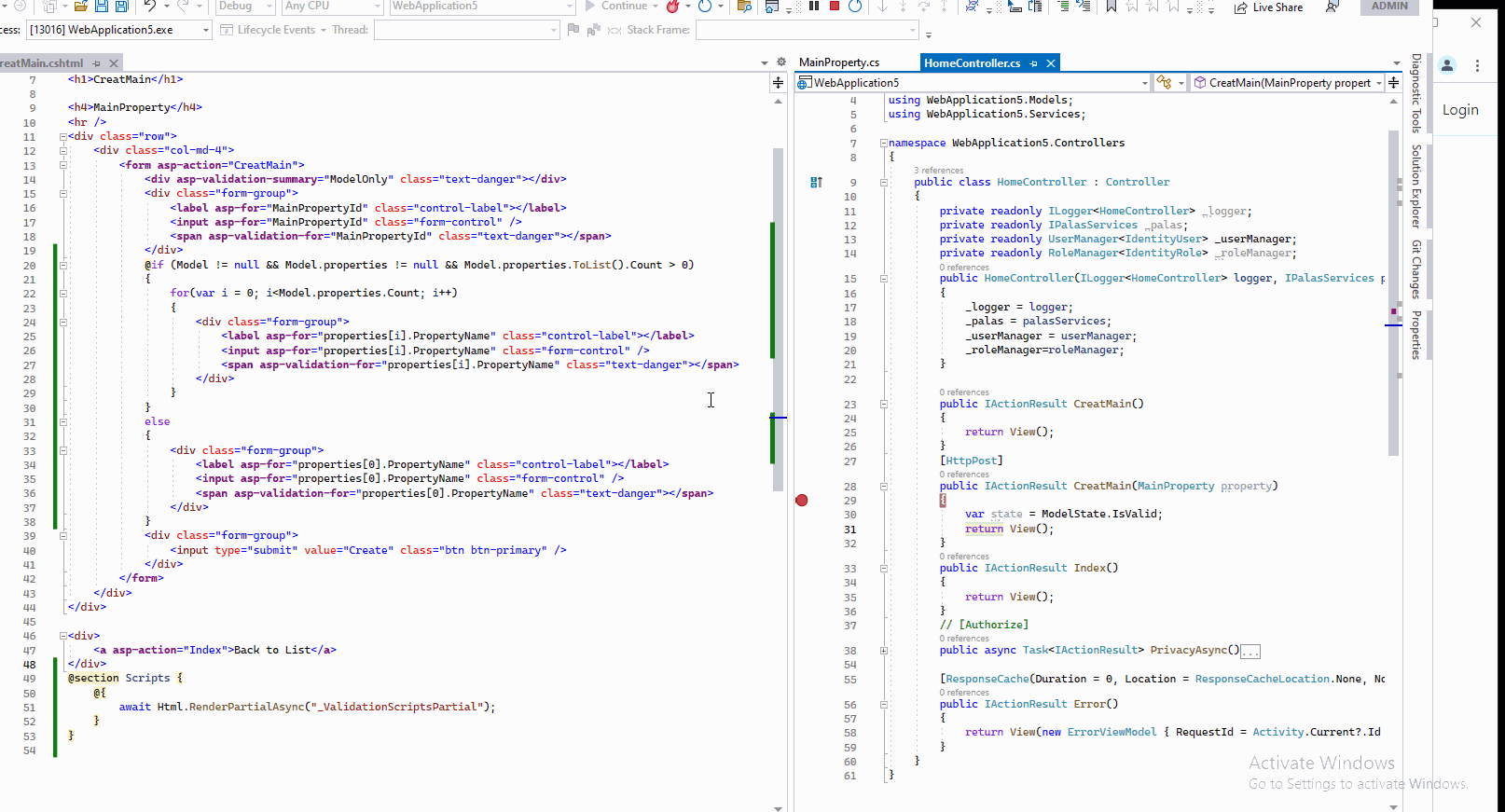Expand the collapsed PrivacyAsync method
The image size is (1505, 812).
point(884,651)
